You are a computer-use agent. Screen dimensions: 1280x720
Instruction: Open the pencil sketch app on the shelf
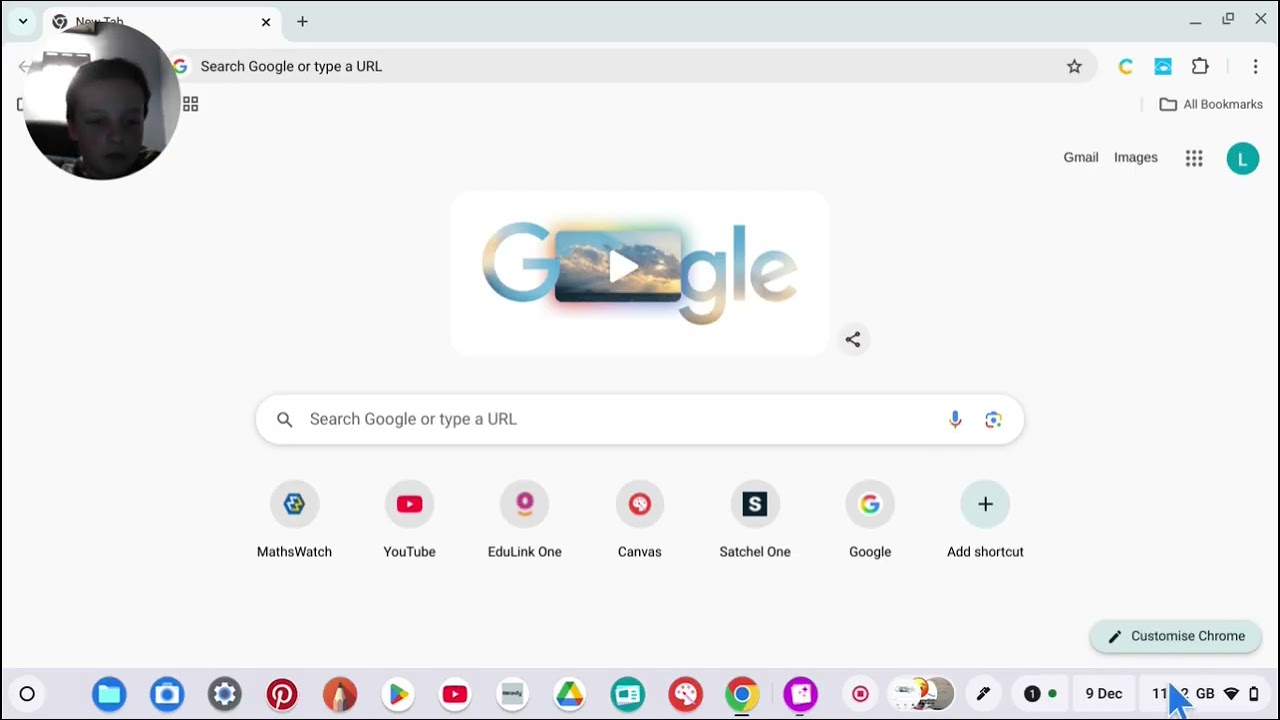(340, 694)
